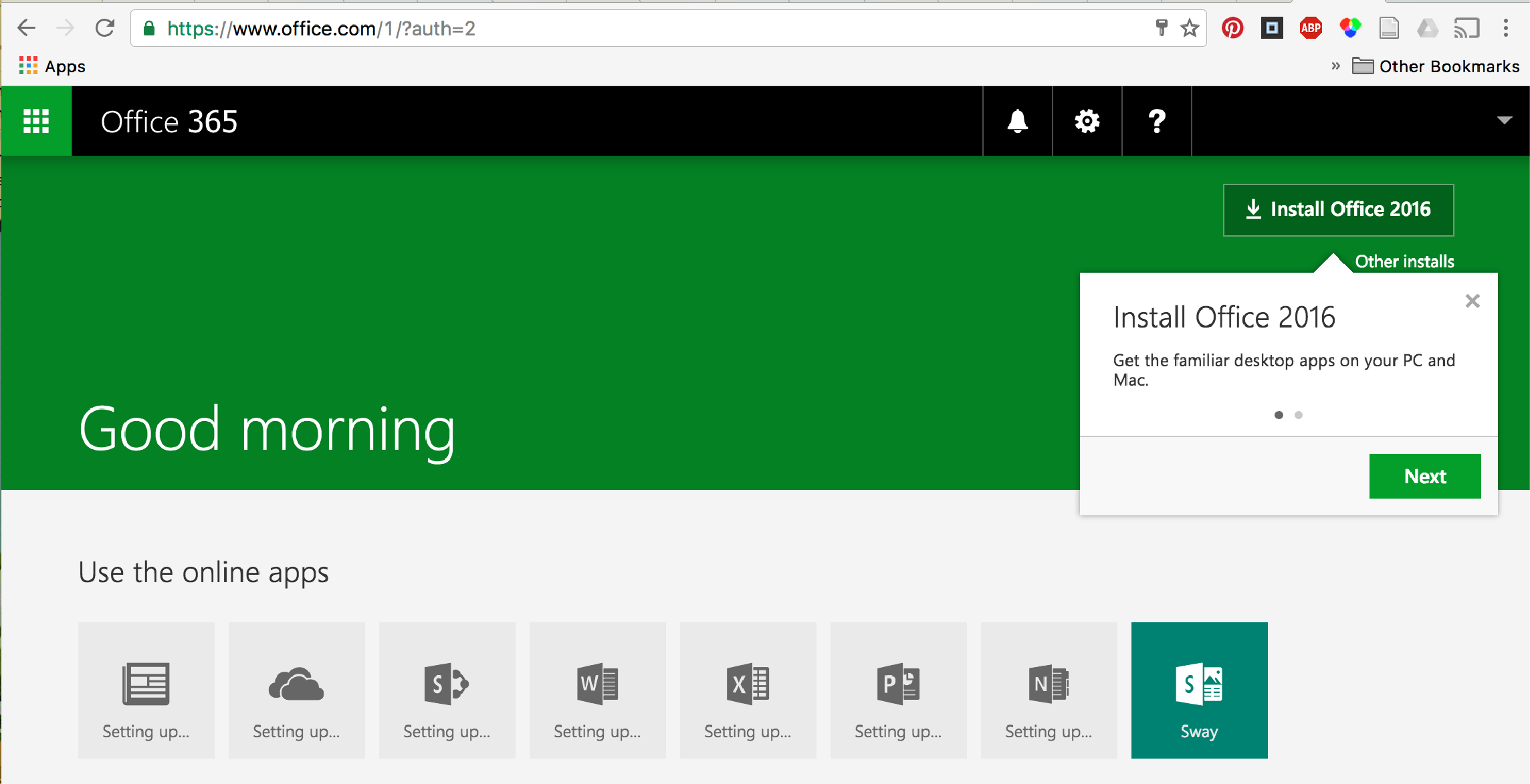Open Chrome's three-dot menu
This screenshot has width=1530, height=784.
click(x=1506, y=28)
